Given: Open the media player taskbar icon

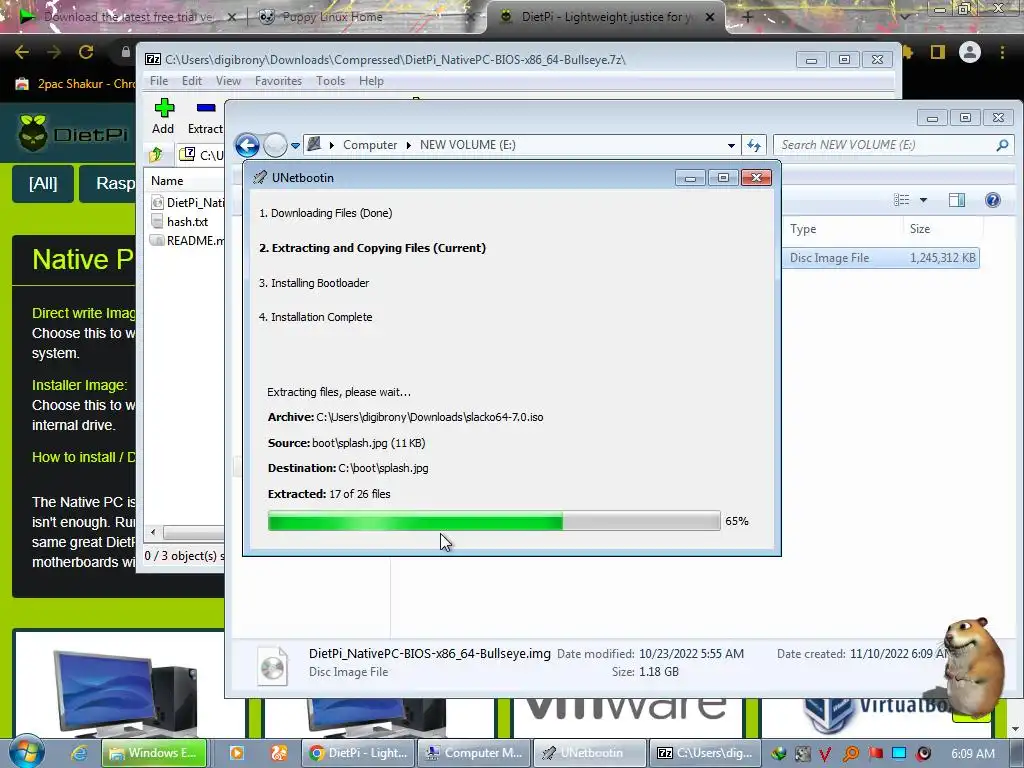Looking at the screenshot, I should point(236,753).
